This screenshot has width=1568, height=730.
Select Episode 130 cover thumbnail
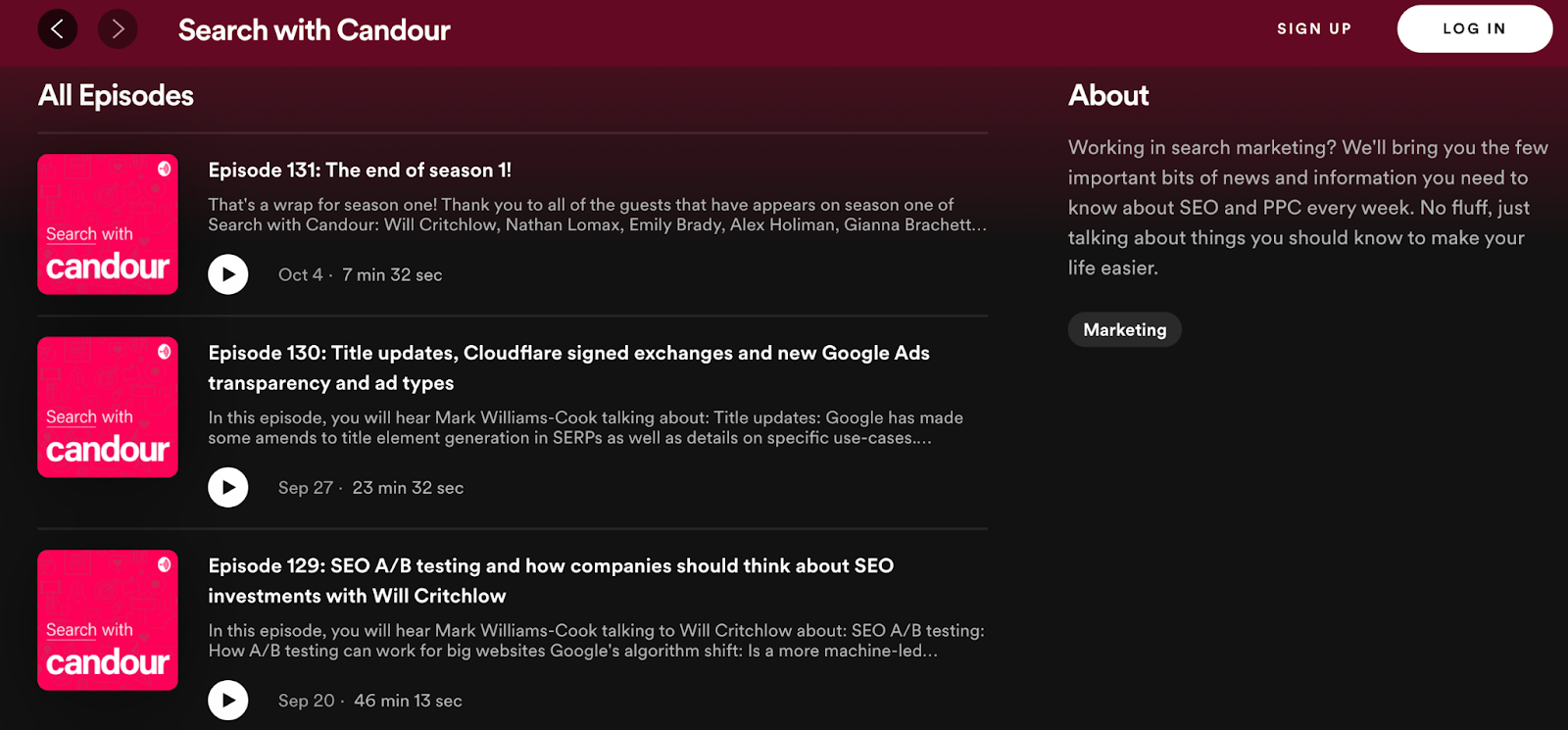tap(108, 408)
